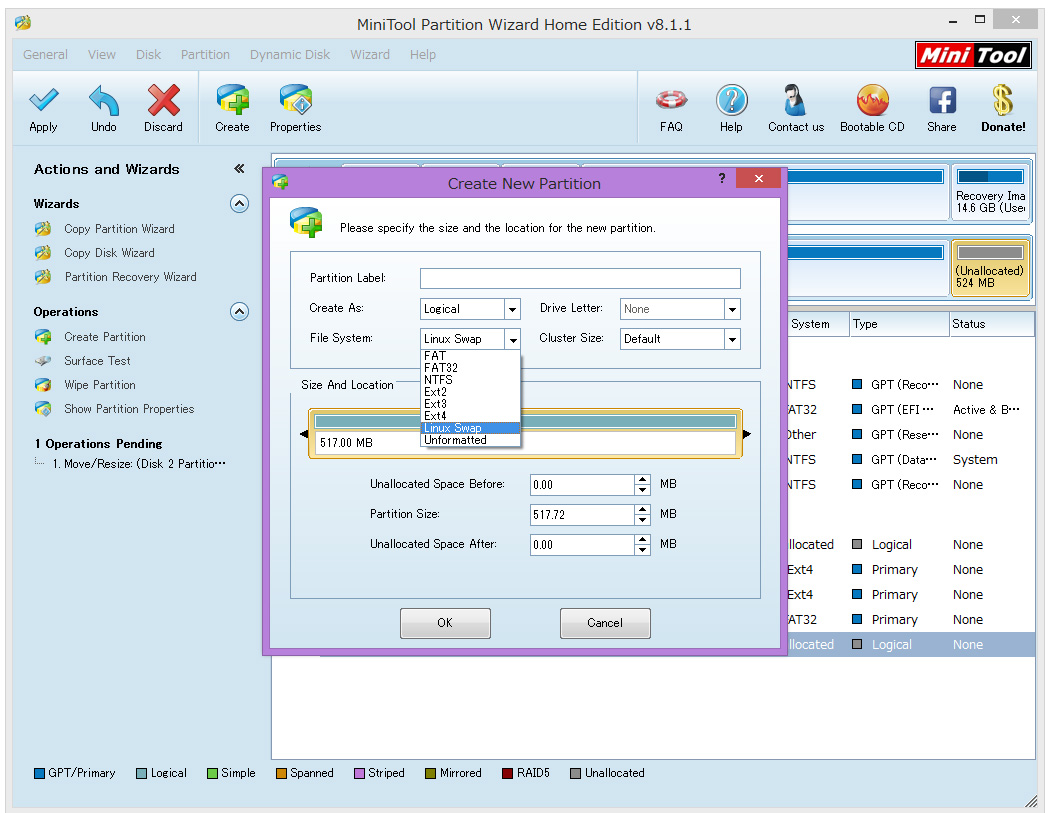Image resolution: width=1051 pixels, height=813 pixels.
Task: Collapse the Wizards section
Action: click(239, 204)
